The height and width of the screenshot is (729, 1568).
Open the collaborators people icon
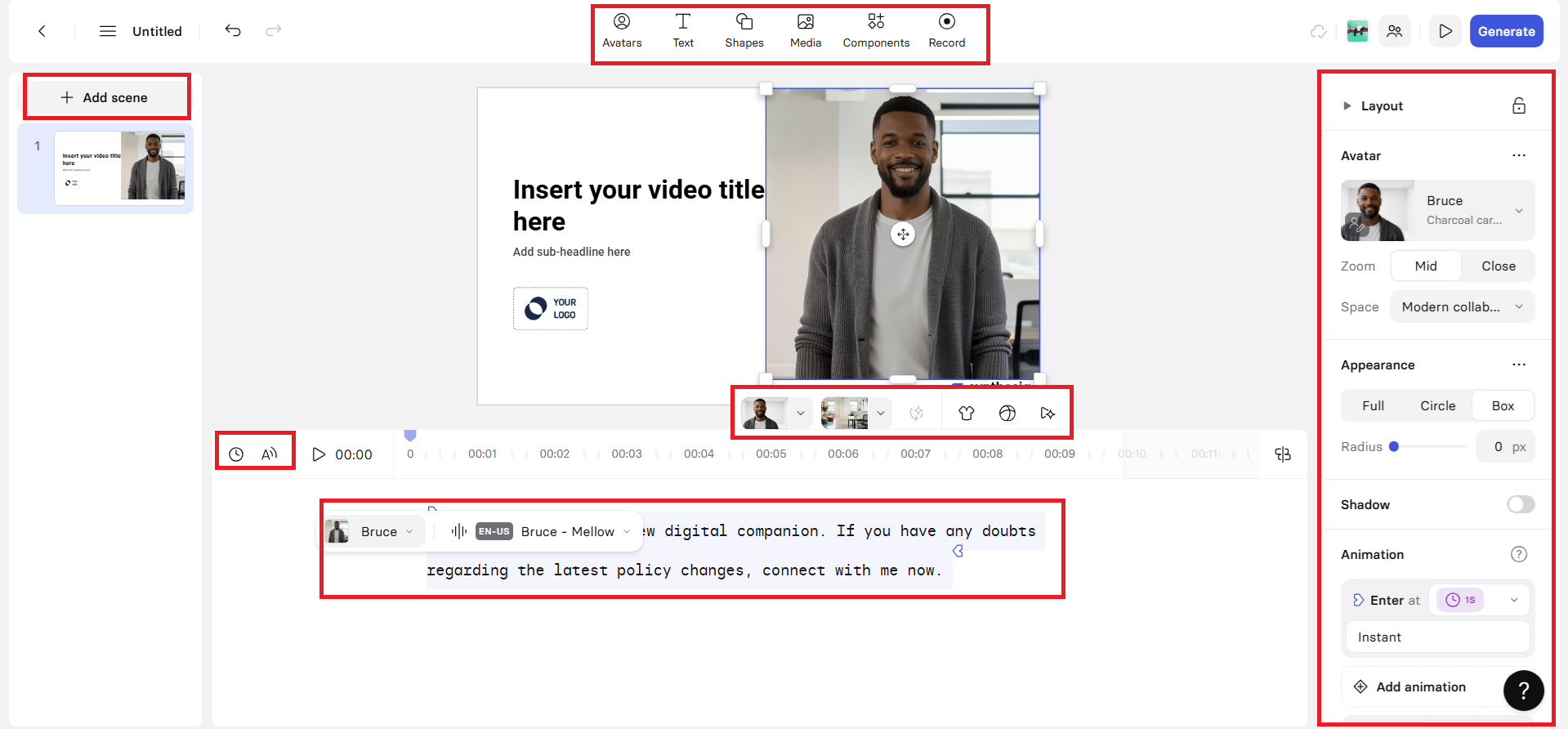[1395, 31]
